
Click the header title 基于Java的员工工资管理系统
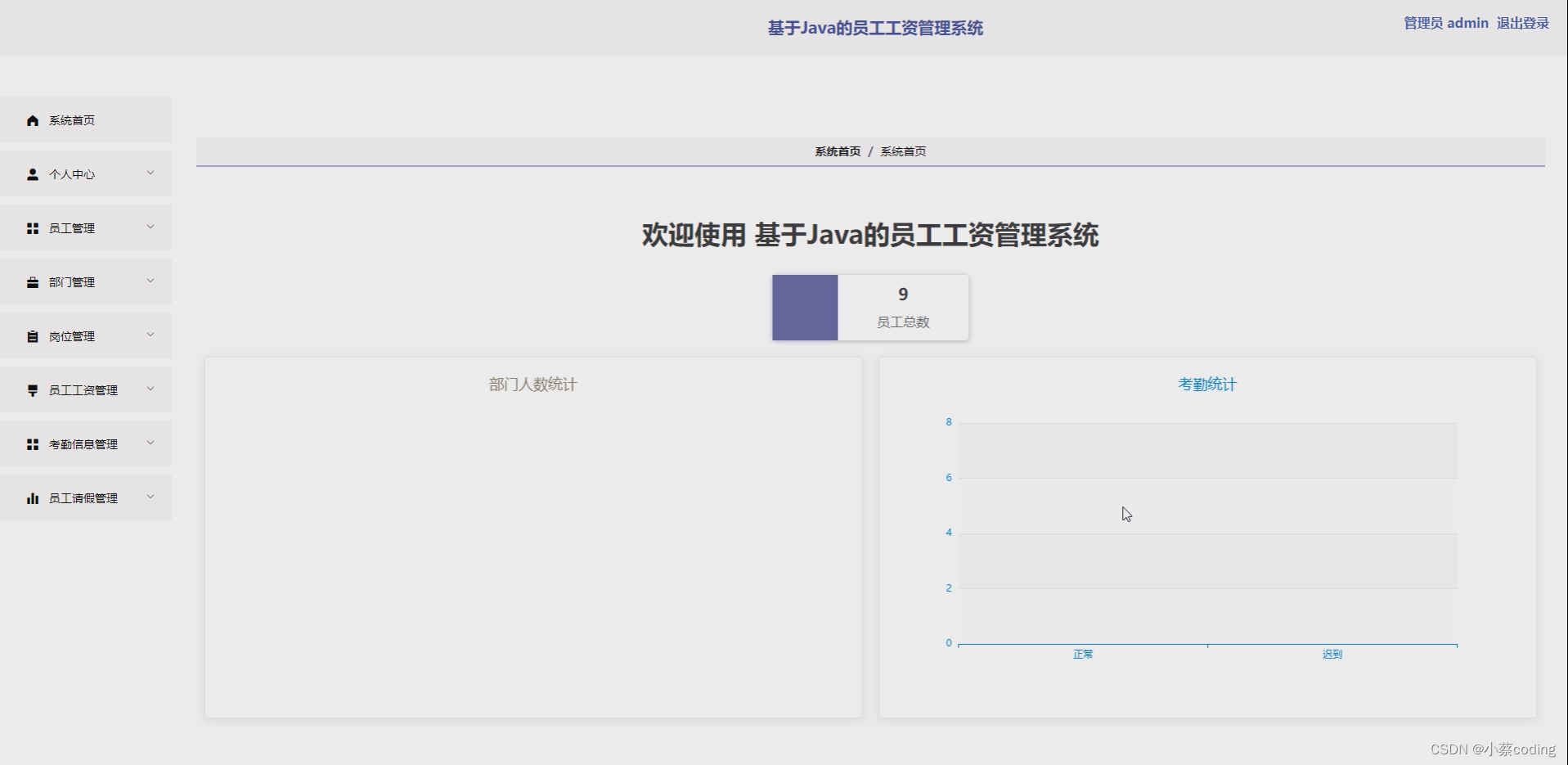click(875, 28)
